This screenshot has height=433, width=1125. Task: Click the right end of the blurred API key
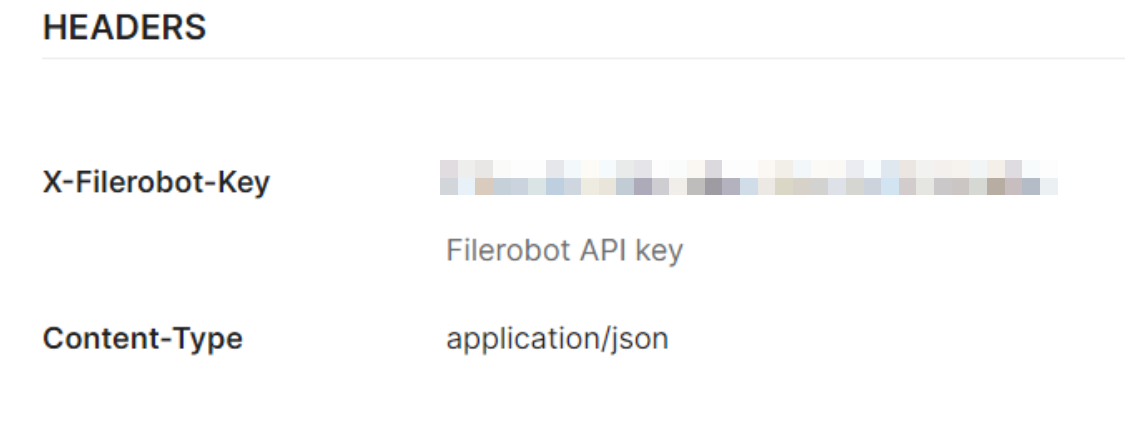click(1046, 177)
